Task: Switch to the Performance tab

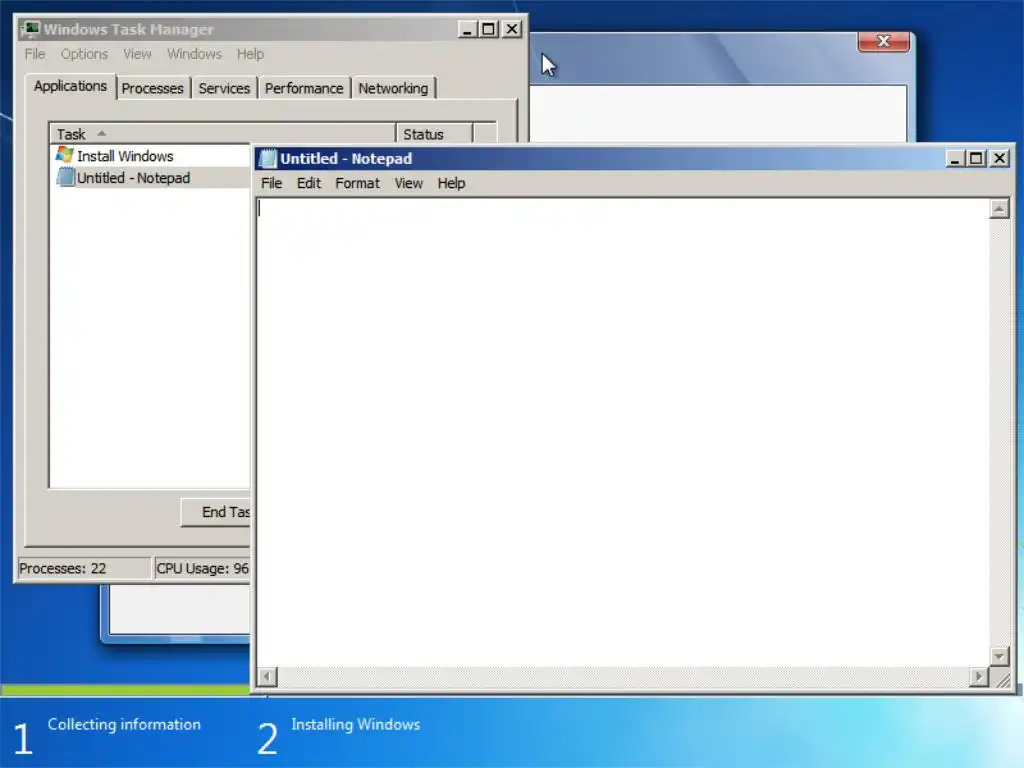Action: [304, 88]
